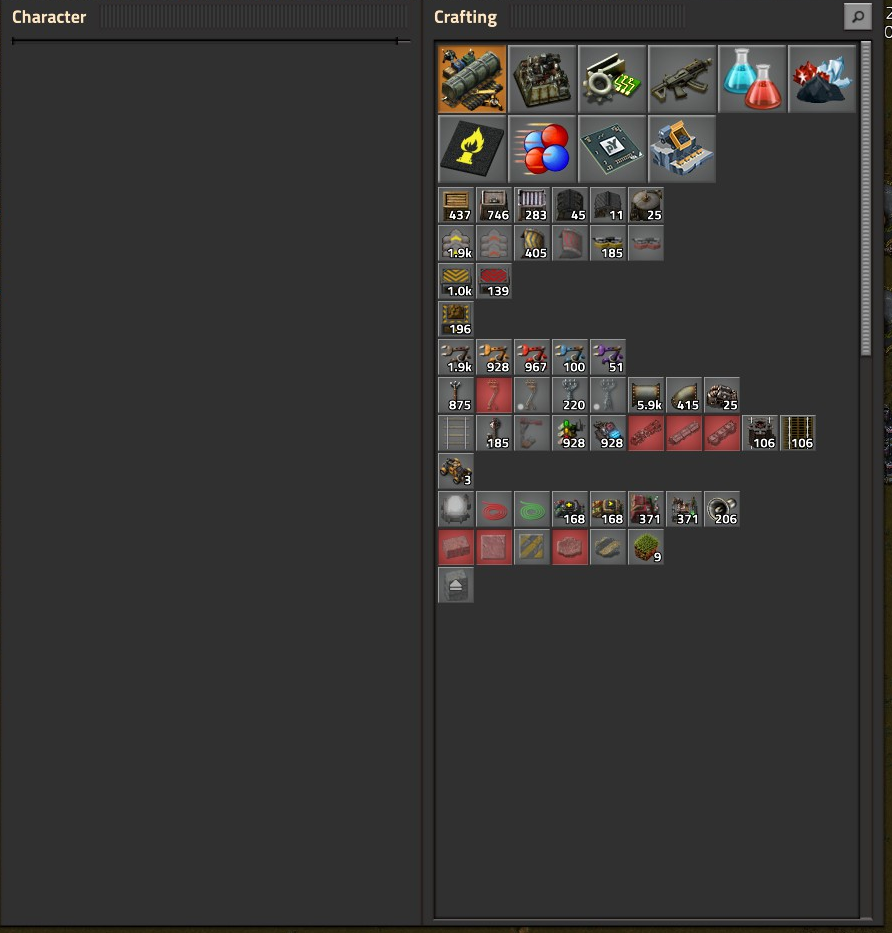The image size is (892, 933).
Task: Select the greyed red underground belt
Action: [x=570, y=243]
